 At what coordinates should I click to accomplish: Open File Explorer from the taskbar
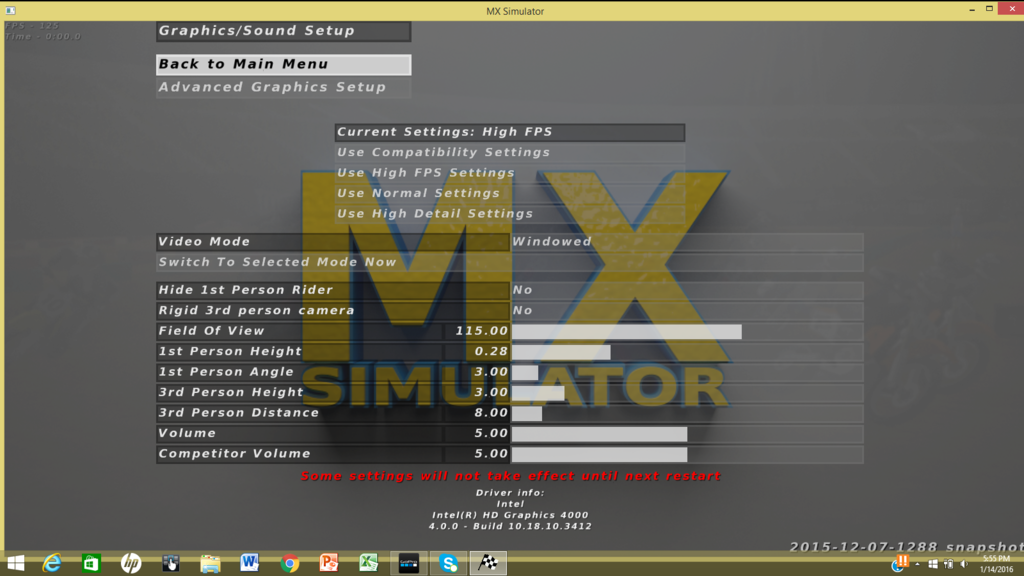tap(210, 563)
